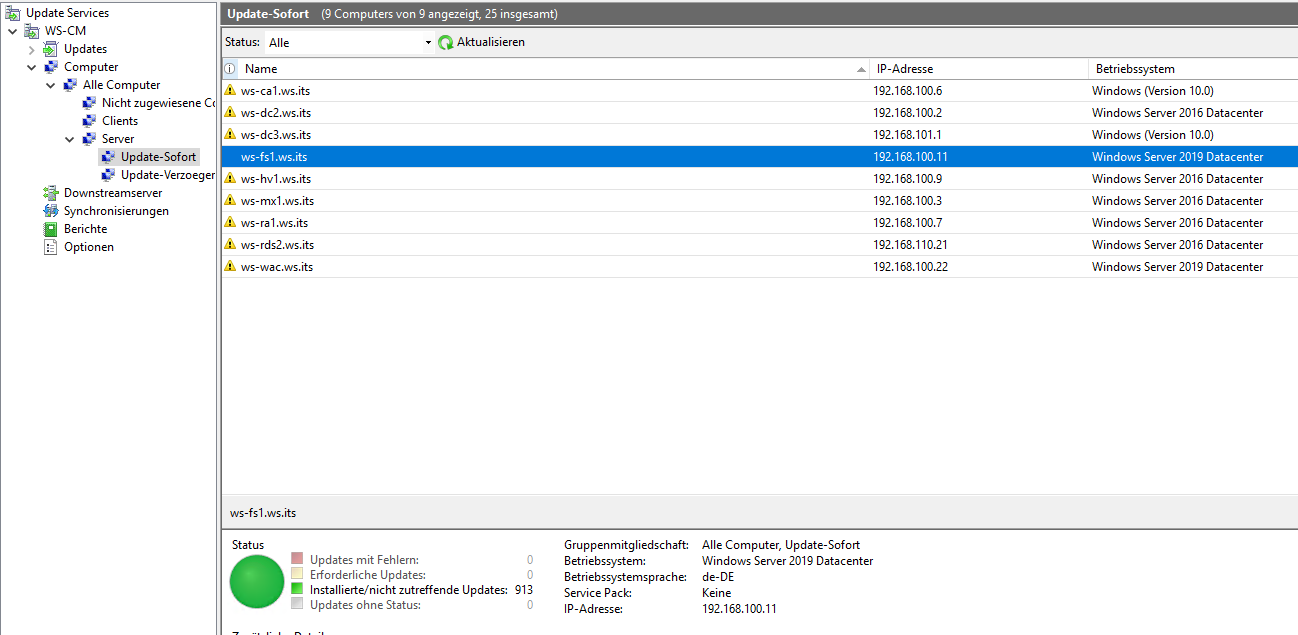Select Update-Verzoegert in the tree
This screenshot has height=635, width=1298.
(x=168, y=175)
